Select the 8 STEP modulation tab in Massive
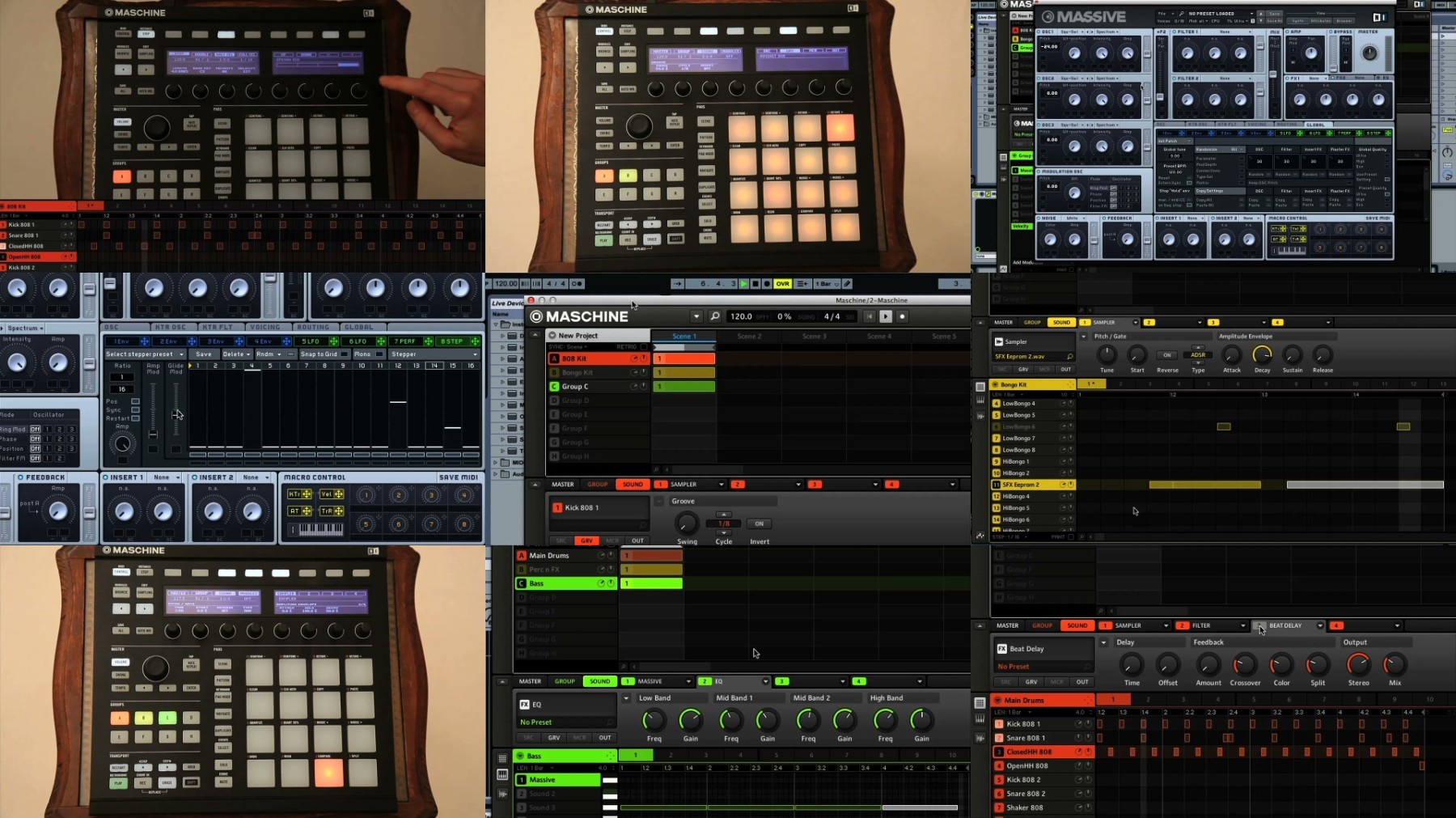1456x818 pixels. [x=458, y=341]
